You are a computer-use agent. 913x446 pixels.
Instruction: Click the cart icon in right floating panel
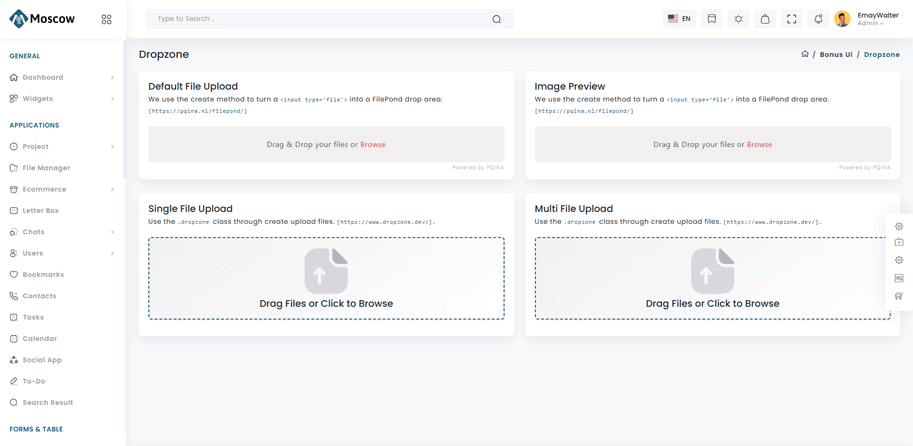click(899, 296)
